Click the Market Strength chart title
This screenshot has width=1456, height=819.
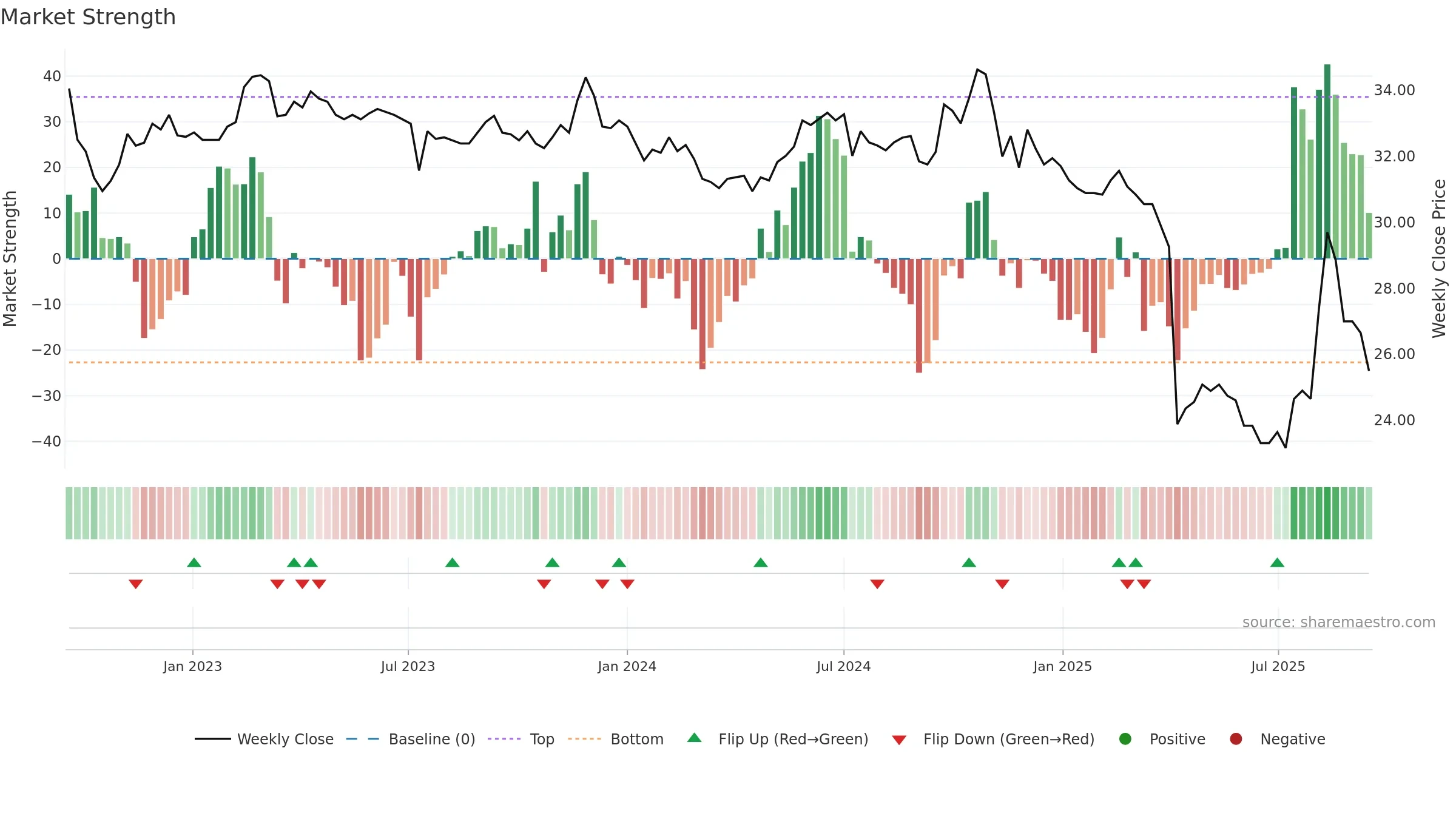[x=88, y=17]
